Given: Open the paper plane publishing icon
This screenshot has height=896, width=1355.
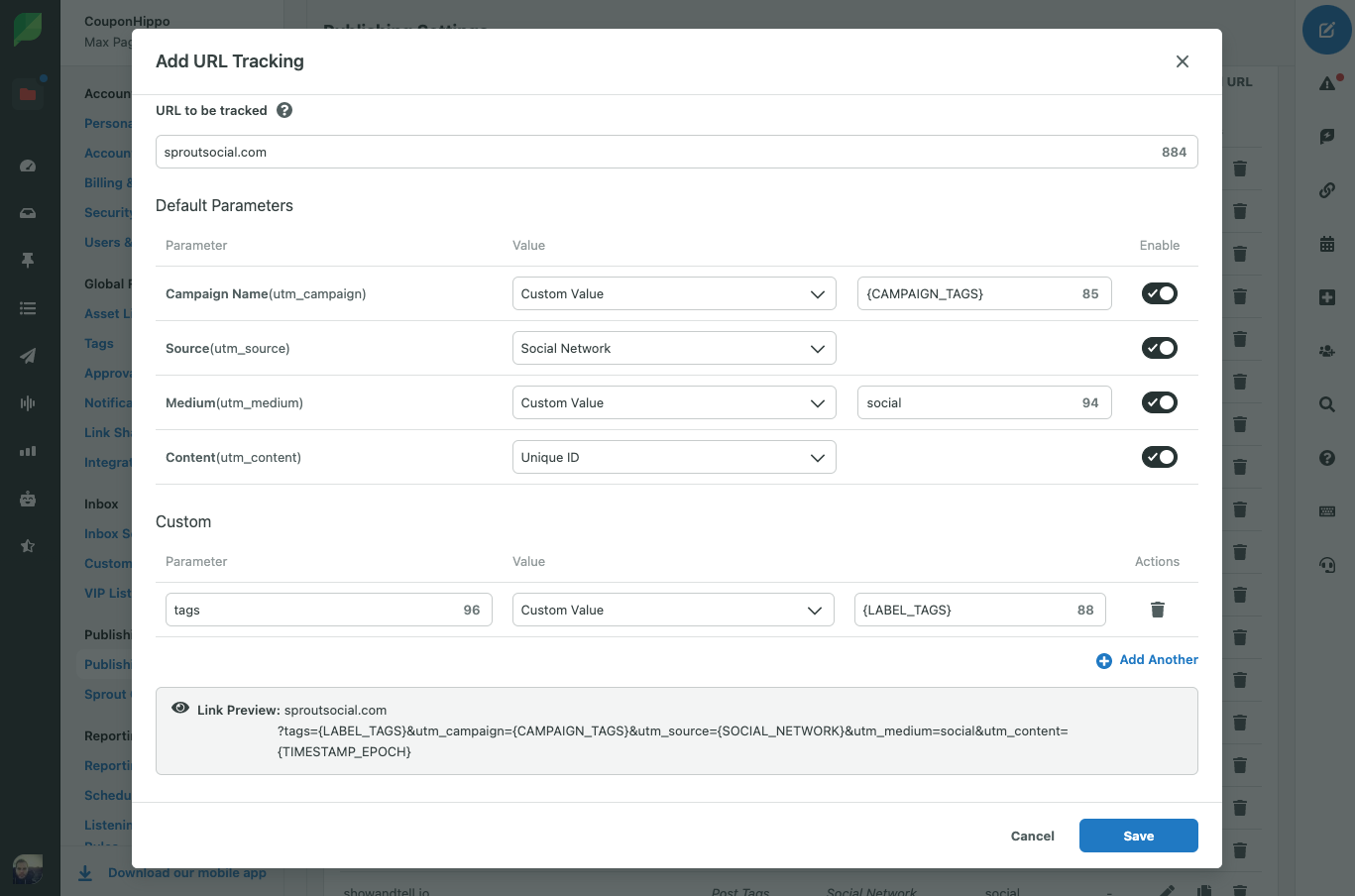Looking at the screenshot, I should 28,356.
